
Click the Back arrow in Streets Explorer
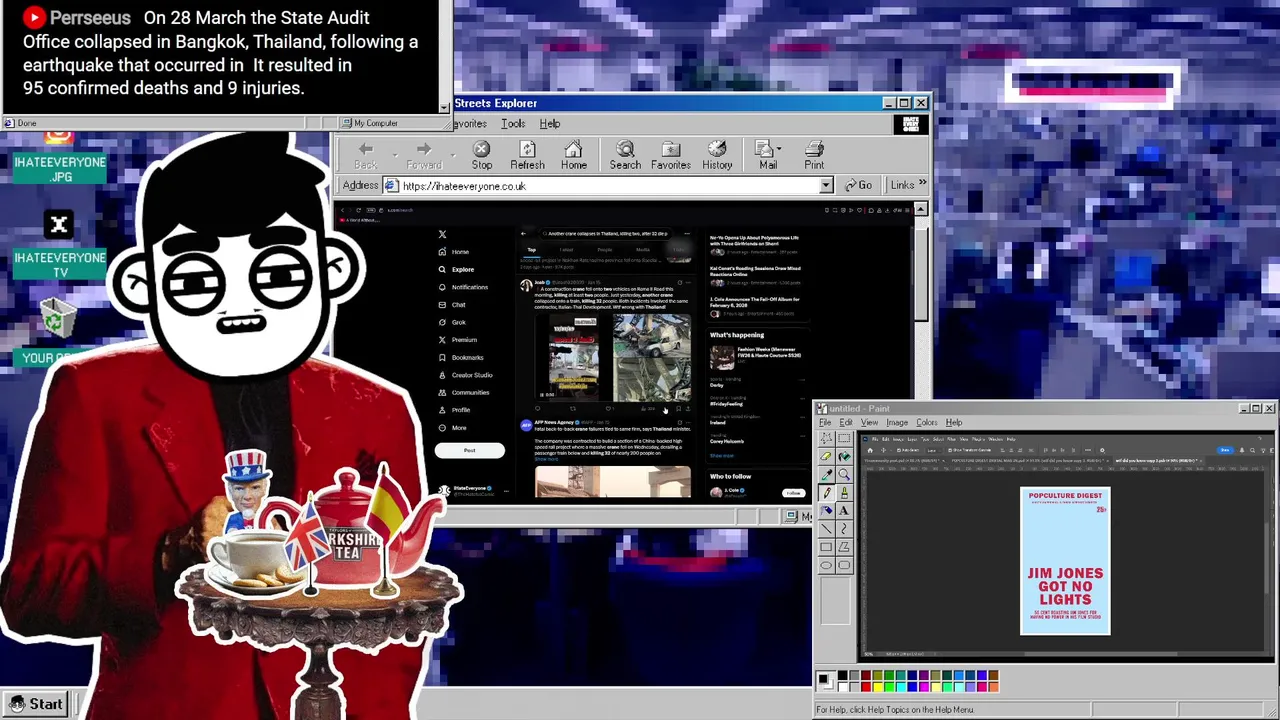[366, 155]
